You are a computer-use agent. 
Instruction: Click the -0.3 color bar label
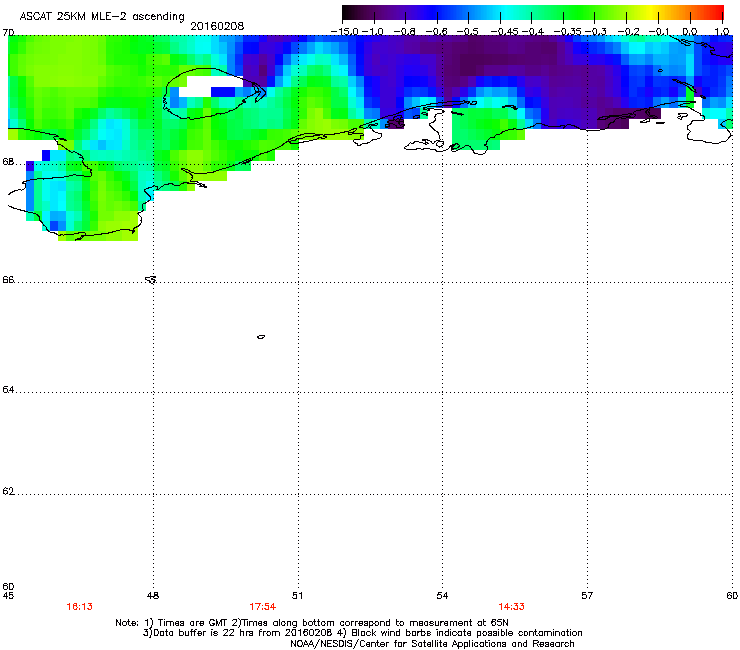coord(596,32)
